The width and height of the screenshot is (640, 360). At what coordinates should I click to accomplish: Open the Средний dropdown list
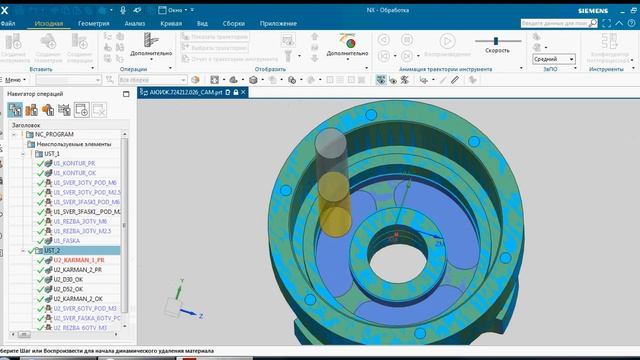point(554,59)
